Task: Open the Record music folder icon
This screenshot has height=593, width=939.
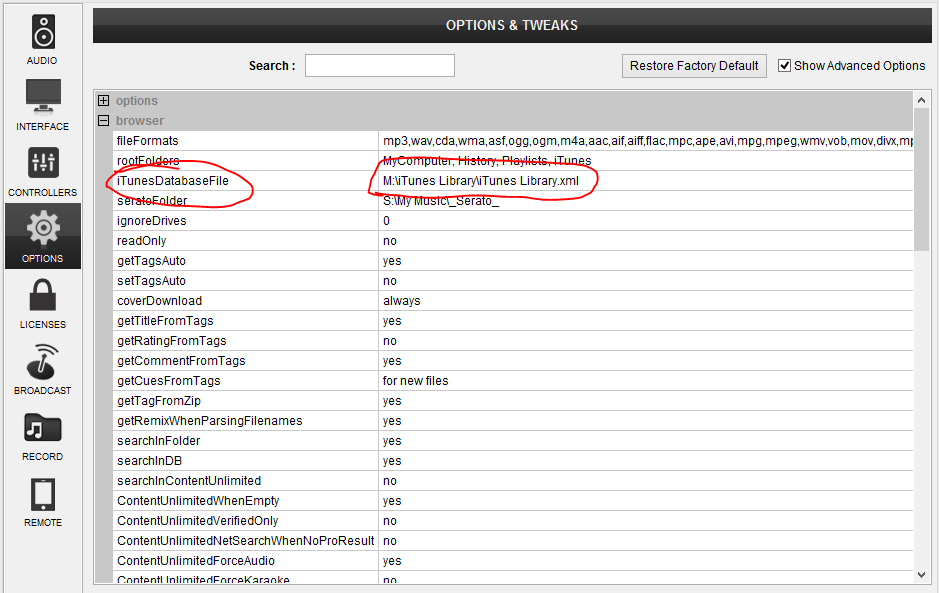Action: (x=42, y=428)
